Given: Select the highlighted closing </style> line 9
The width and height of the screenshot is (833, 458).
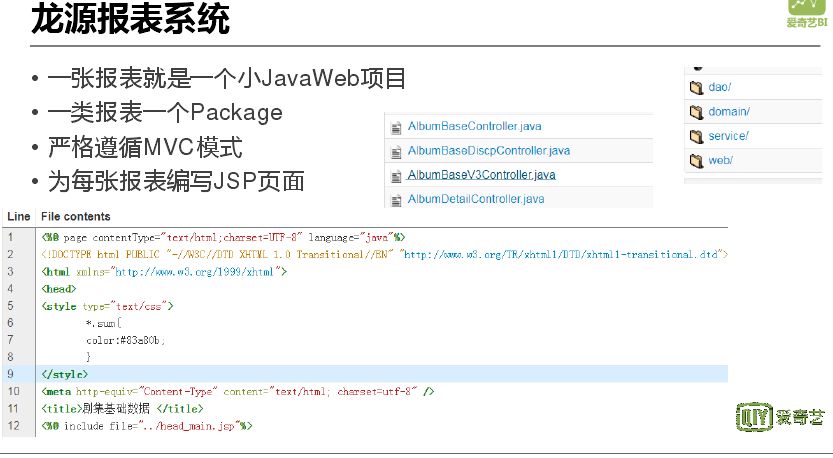Looking at the screenshot, I should [x=365, y=374].
